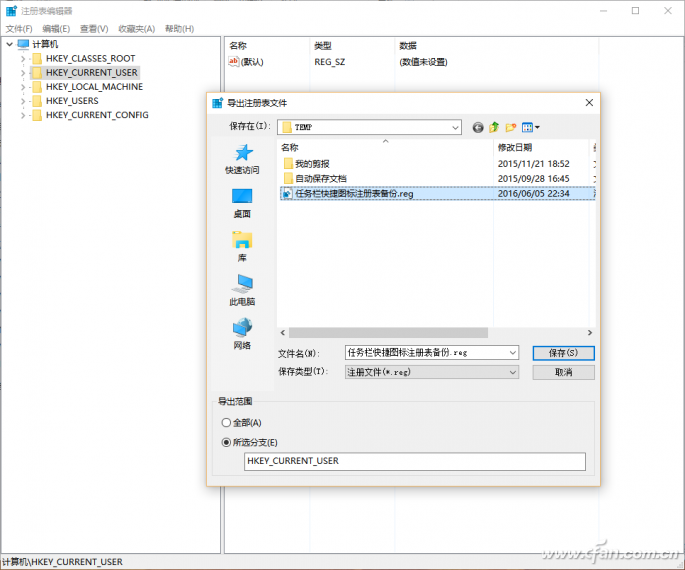Click the (默认) string value icon

(233, 62)
